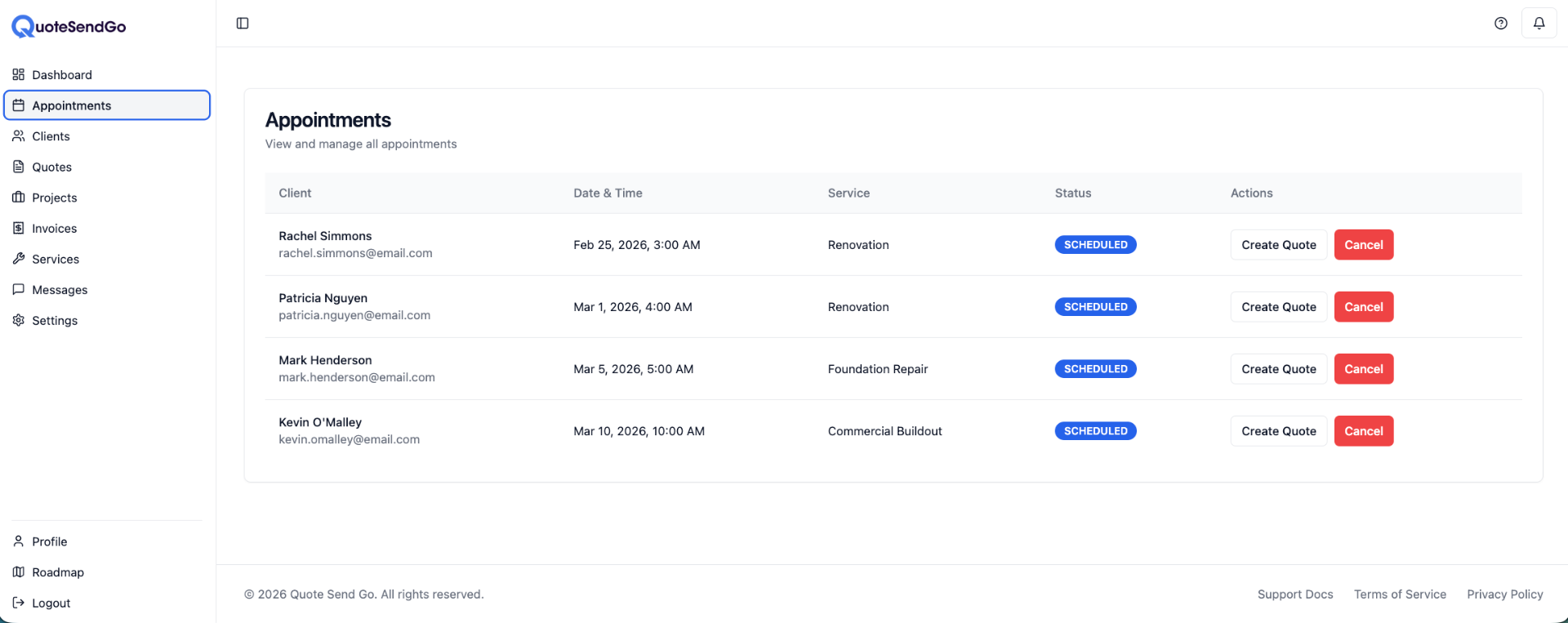Viewport: 1568px width, 623px height.
Task: Open Invoices in the sidebar
Action: 54,229
